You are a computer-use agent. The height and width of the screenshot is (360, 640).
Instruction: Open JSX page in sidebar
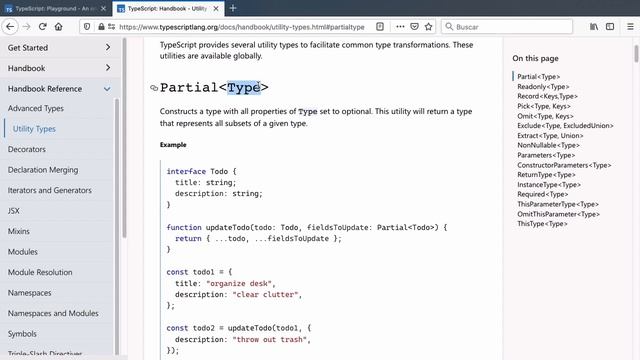click(x=13, y=211)
